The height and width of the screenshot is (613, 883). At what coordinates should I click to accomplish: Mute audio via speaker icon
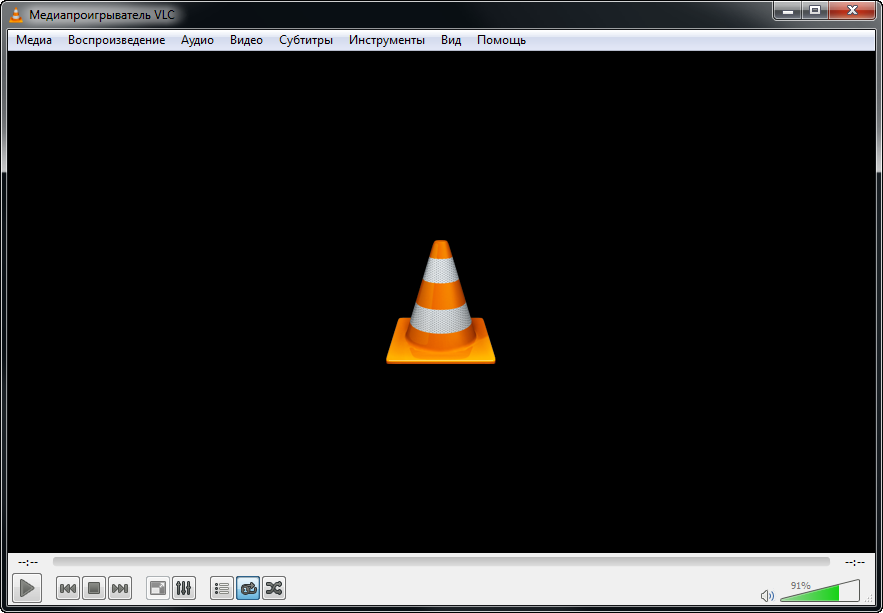coord(767,596)
